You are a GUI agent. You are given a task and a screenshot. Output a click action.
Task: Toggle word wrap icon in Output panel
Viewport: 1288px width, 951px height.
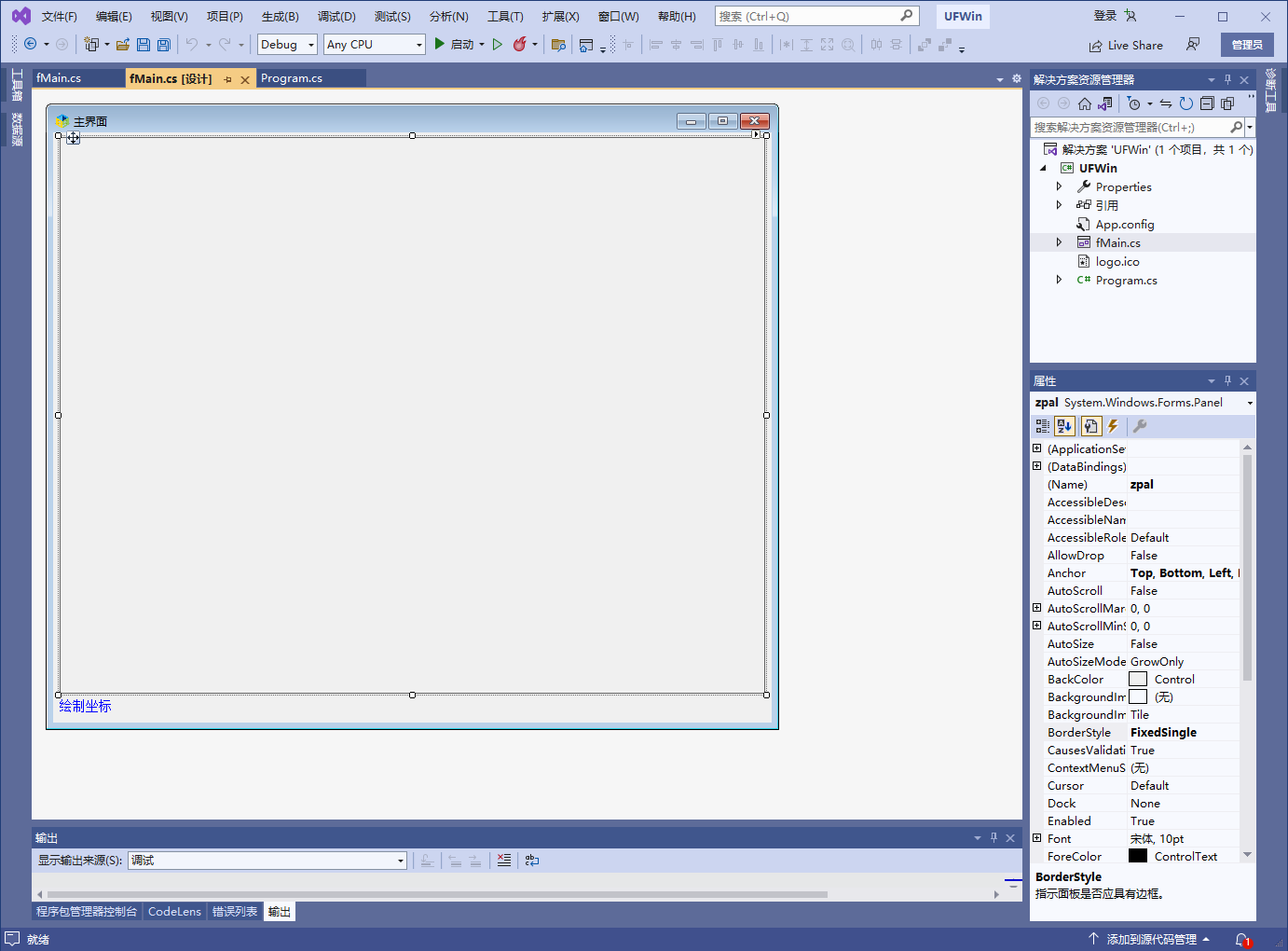point(532,861)
